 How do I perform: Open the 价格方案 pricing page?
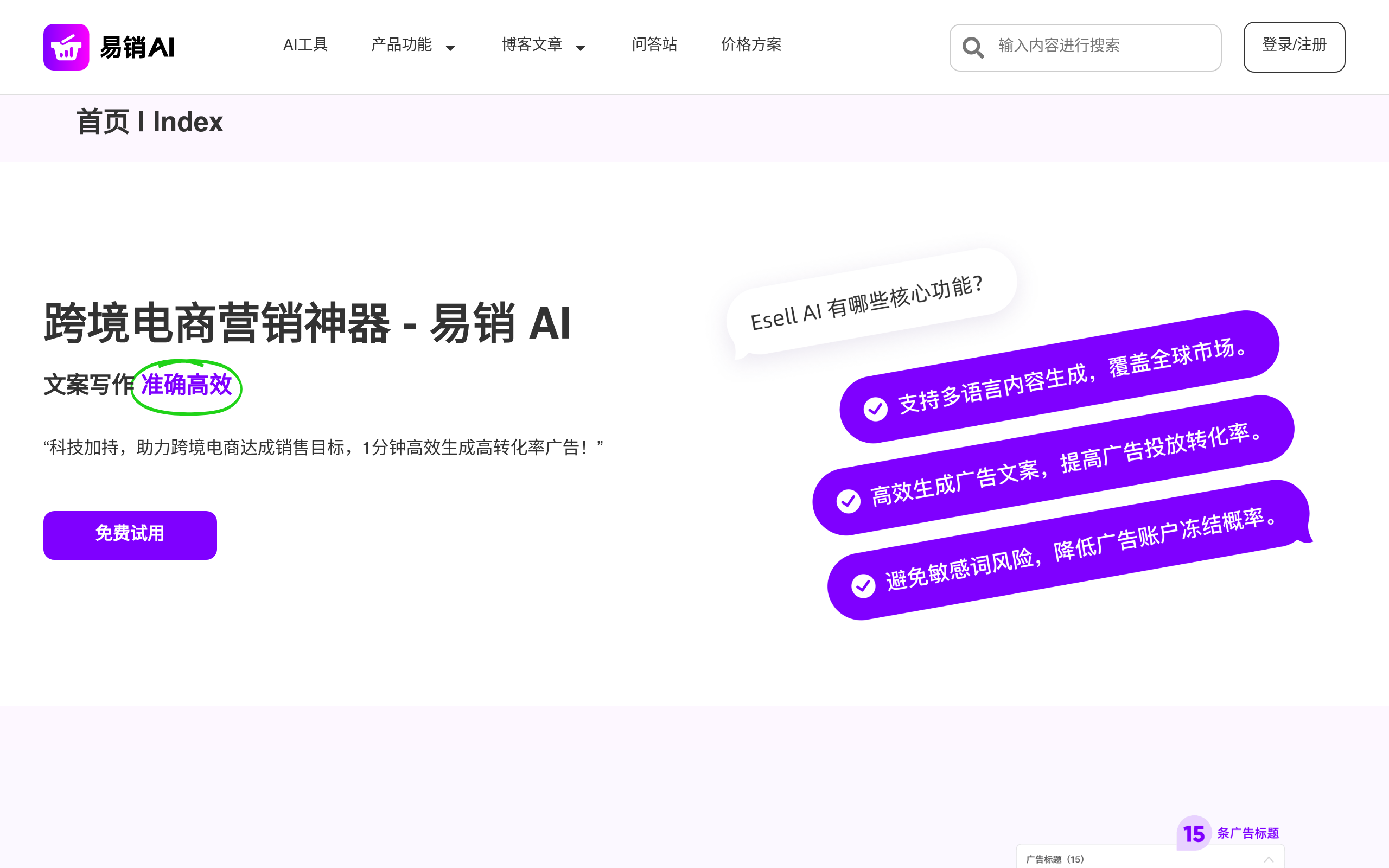click(751, 45)
